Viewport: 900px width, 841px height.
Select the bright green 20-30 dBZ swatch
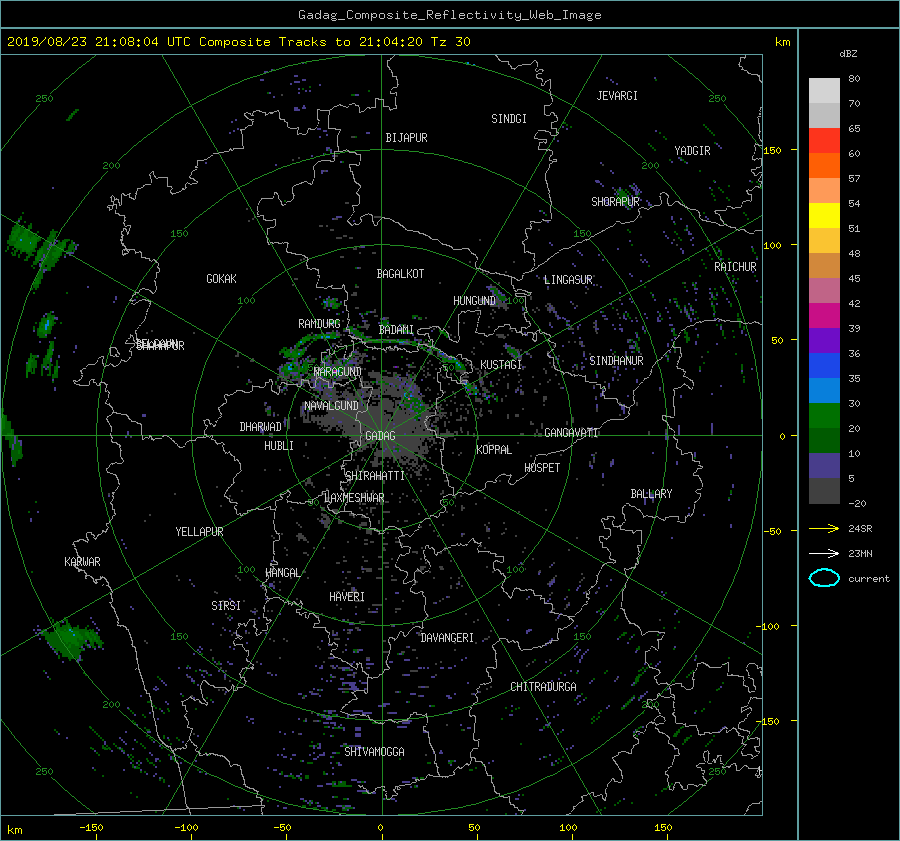coord(824,415)
